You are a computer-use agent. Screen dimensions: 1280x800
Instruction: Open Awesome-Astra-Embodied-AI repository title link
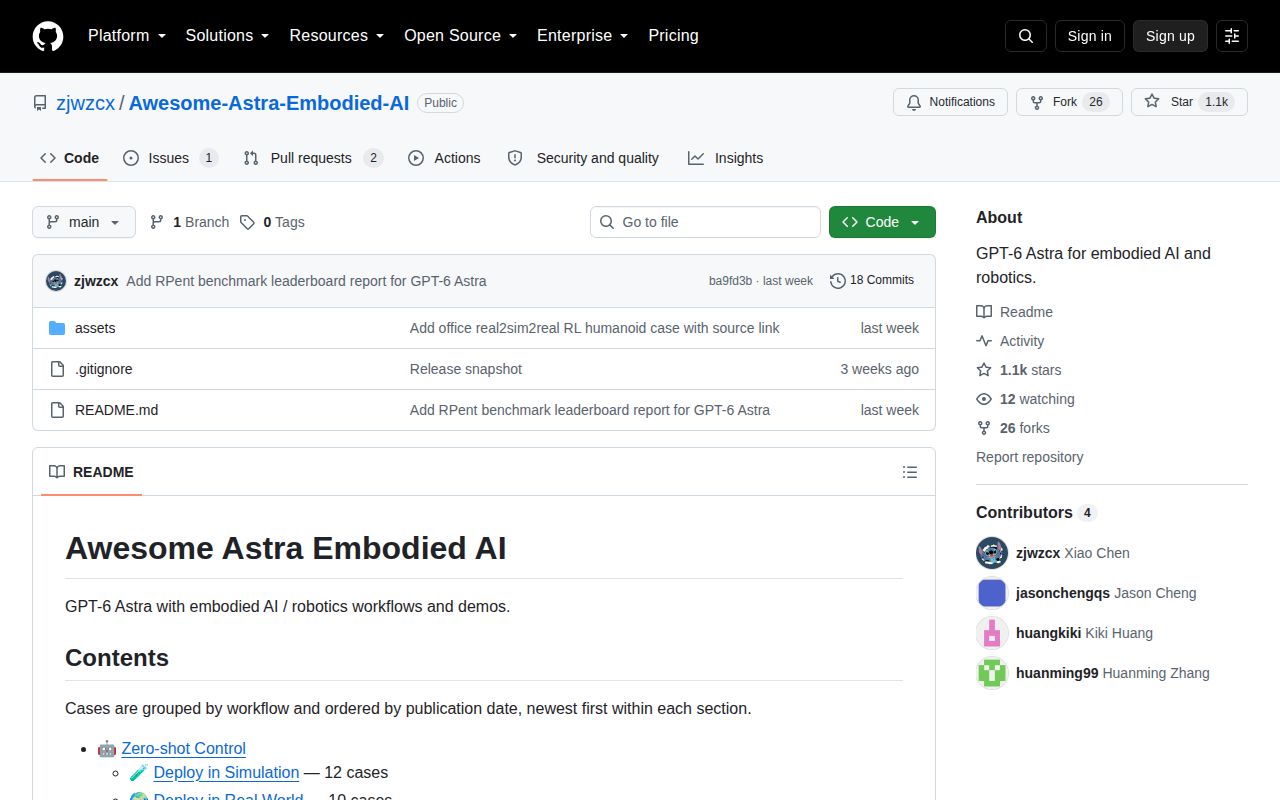click(269, 103)
